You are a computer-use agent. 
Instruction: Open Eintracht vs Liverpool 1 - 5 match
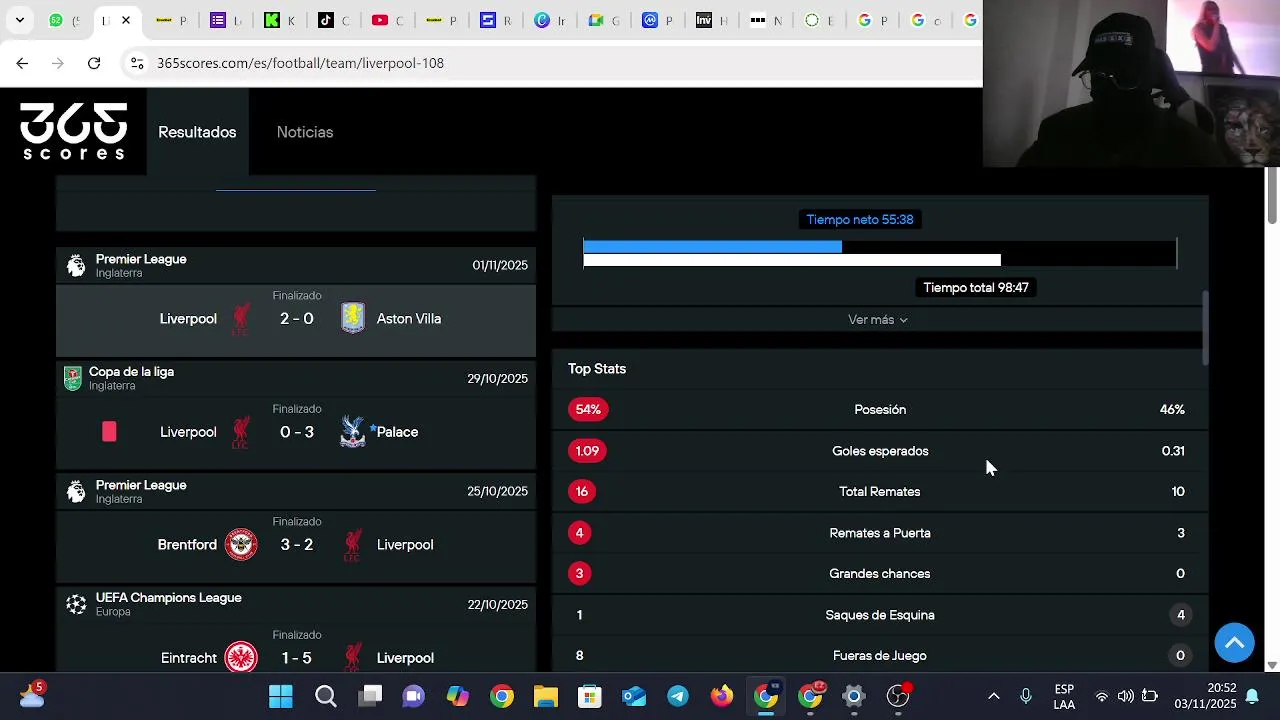coord(296,650)
